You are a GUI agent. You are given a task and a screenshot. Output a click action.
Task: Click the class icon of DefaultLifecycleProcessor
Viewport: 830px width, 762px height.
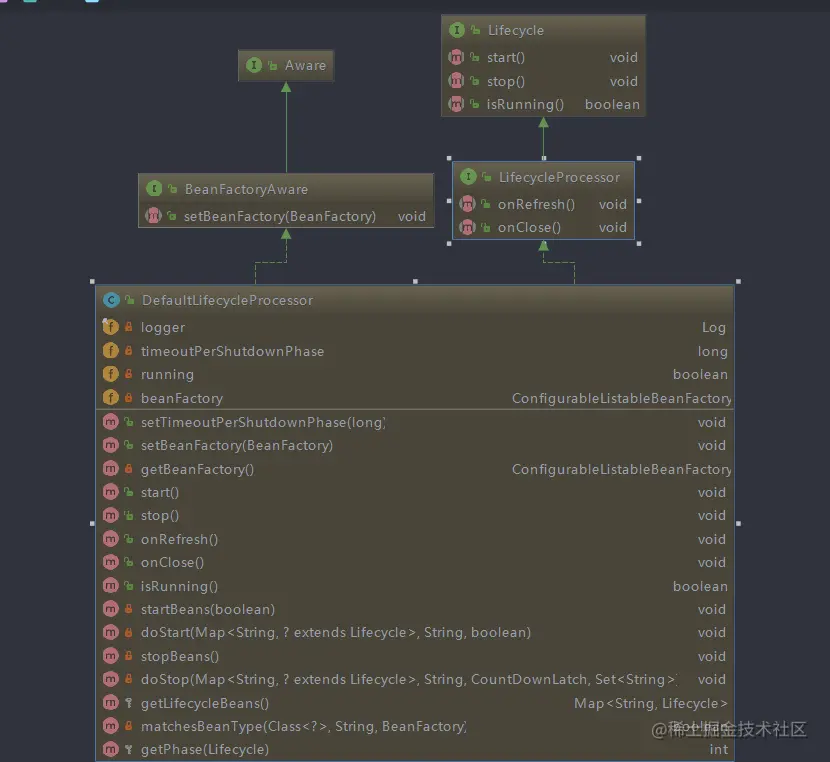coord(111,299)
